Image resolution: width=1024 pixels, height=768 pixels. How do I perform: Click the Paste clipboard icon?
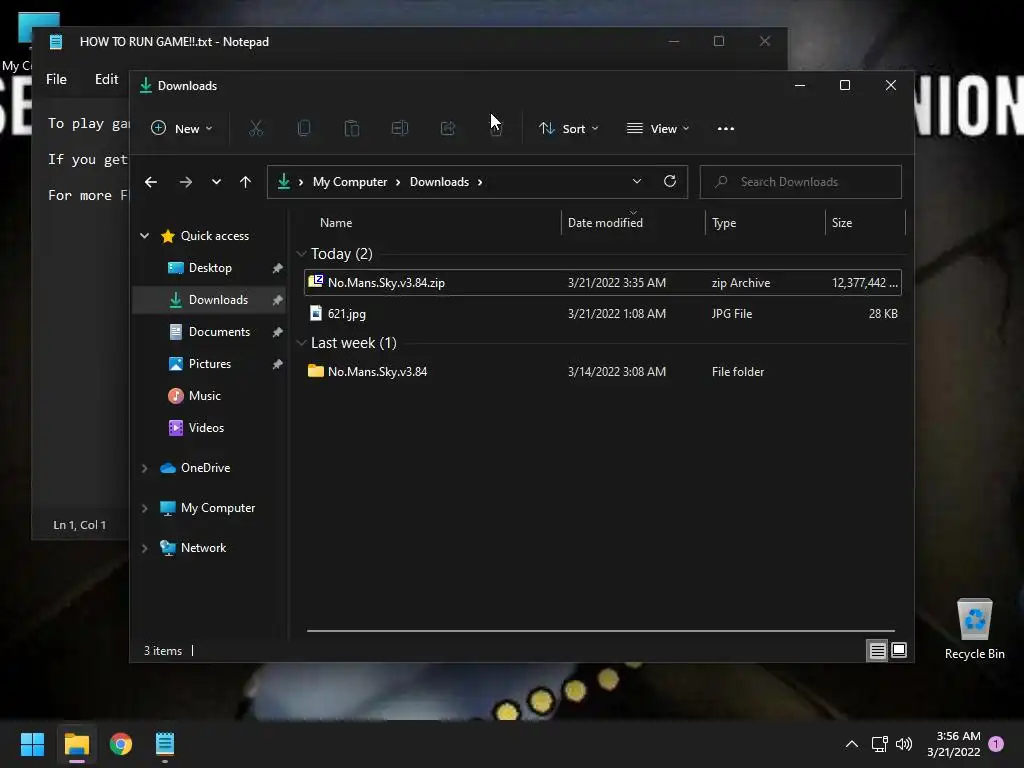351,128
